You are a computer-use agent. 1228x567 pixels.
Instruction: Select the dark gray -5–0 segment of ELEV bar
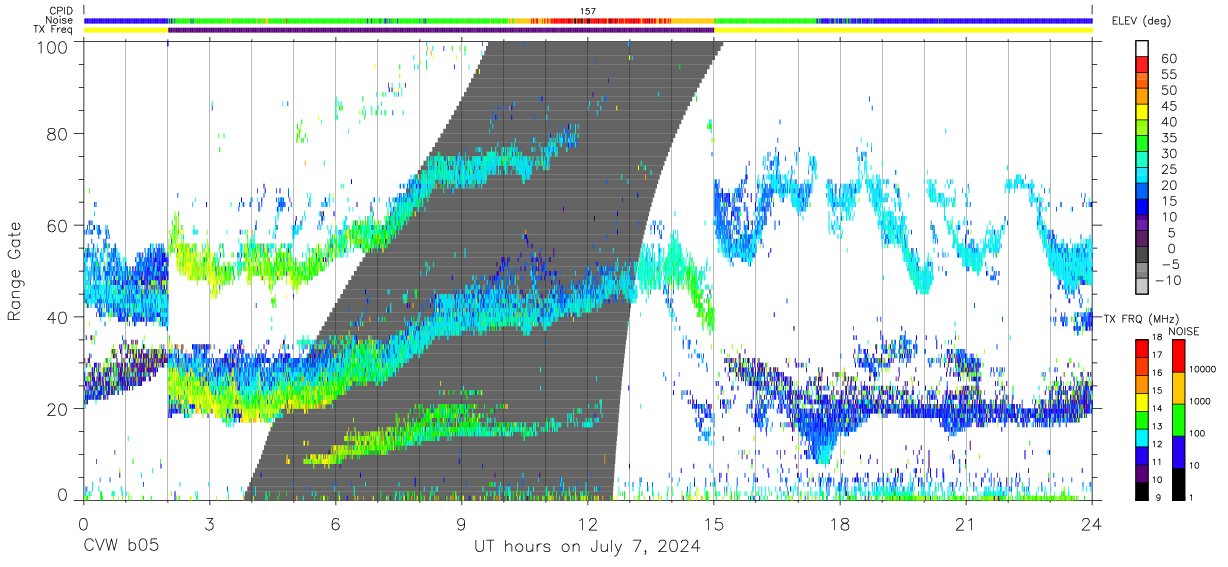[x=1142, y=254]
